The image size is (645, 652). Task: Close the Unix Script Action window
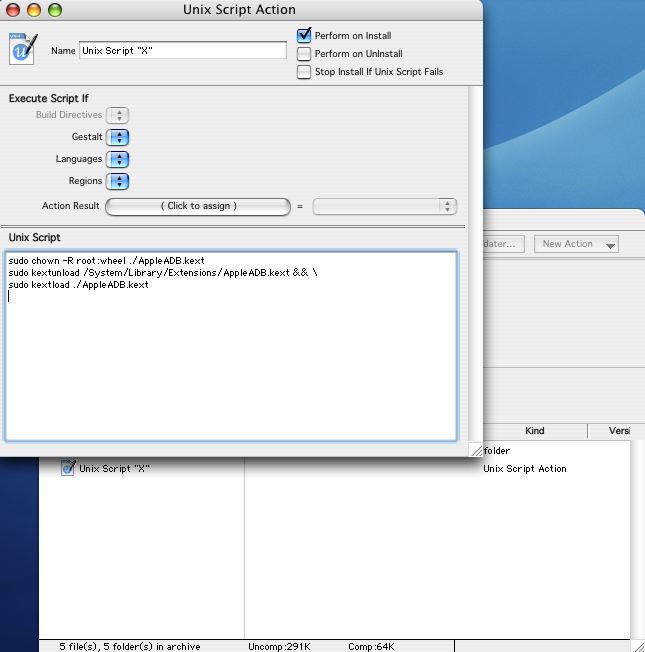[13, 10]
